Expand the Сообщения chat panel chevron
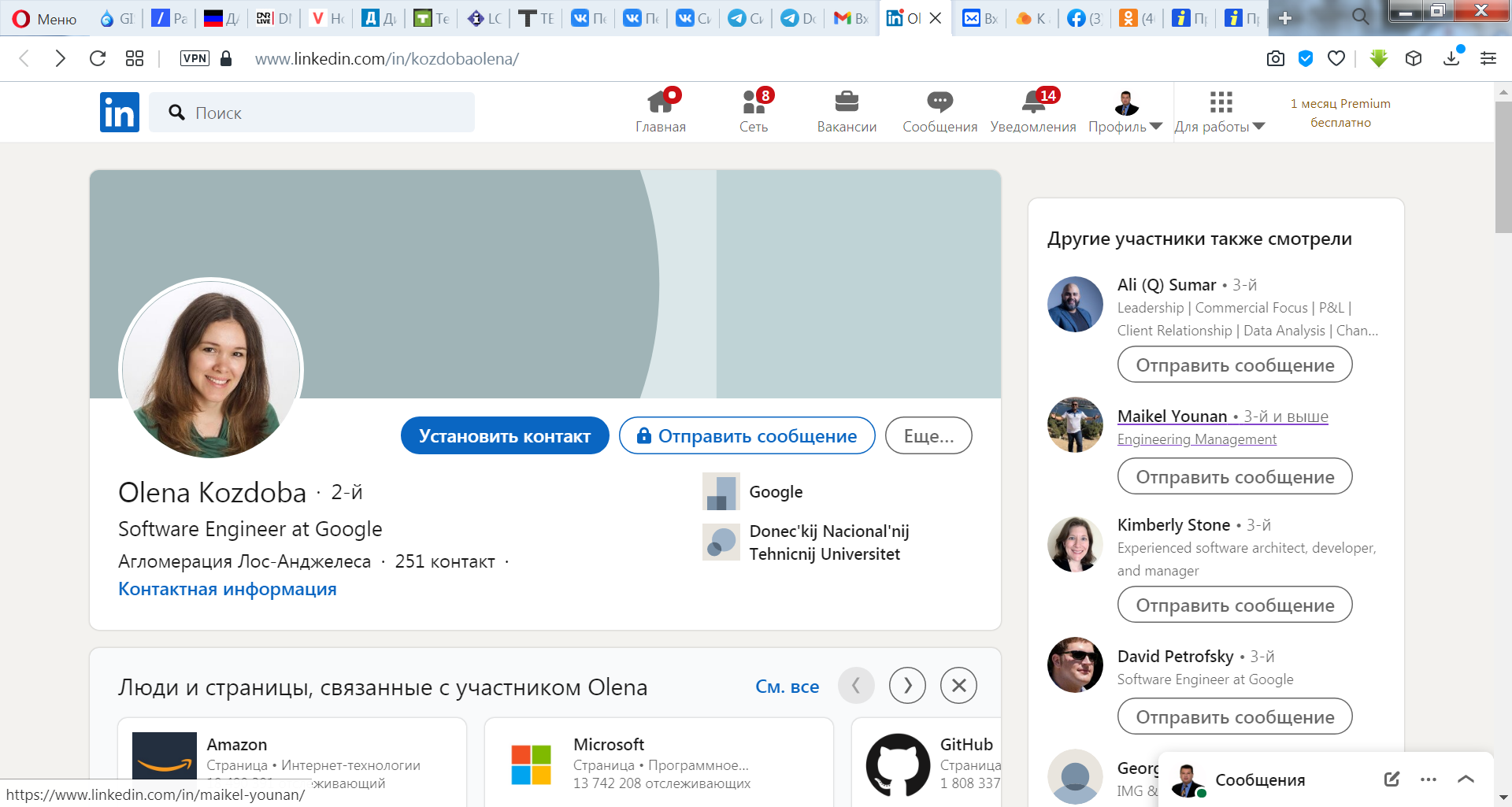The height and width of the screenshot is (807, 1512). click(1466, 779)
